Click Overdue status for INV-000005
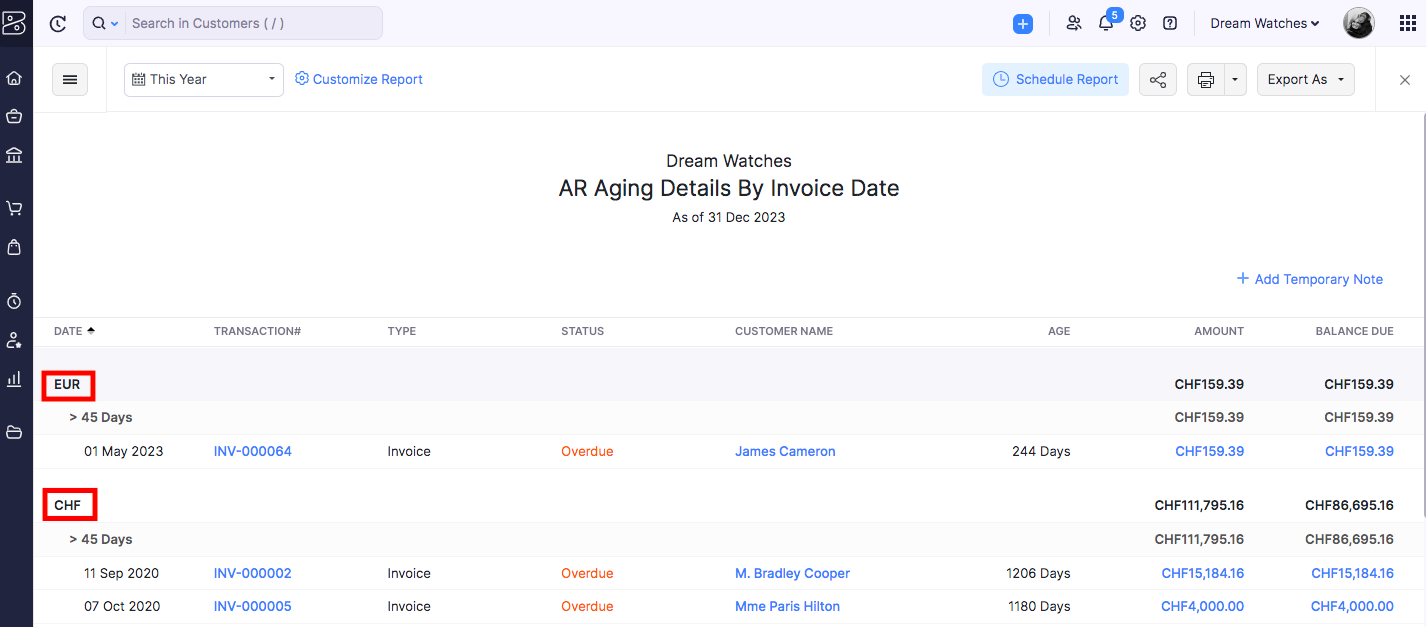This screenshot has width=1426, height=627. pyautogui.click(x=587, y=606)
